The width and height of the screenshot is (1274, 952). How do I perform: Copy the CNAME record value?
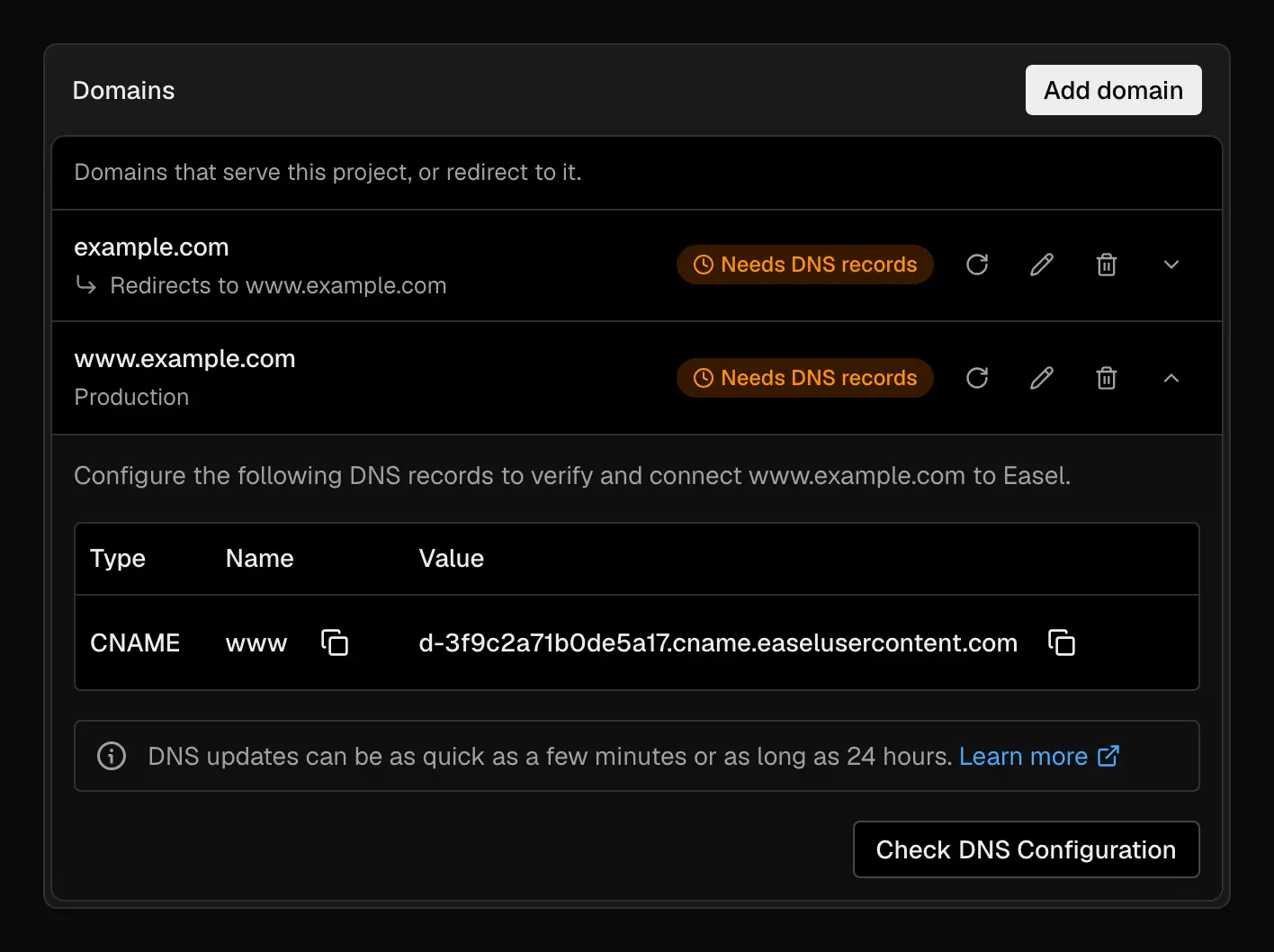coord(1062,642)
